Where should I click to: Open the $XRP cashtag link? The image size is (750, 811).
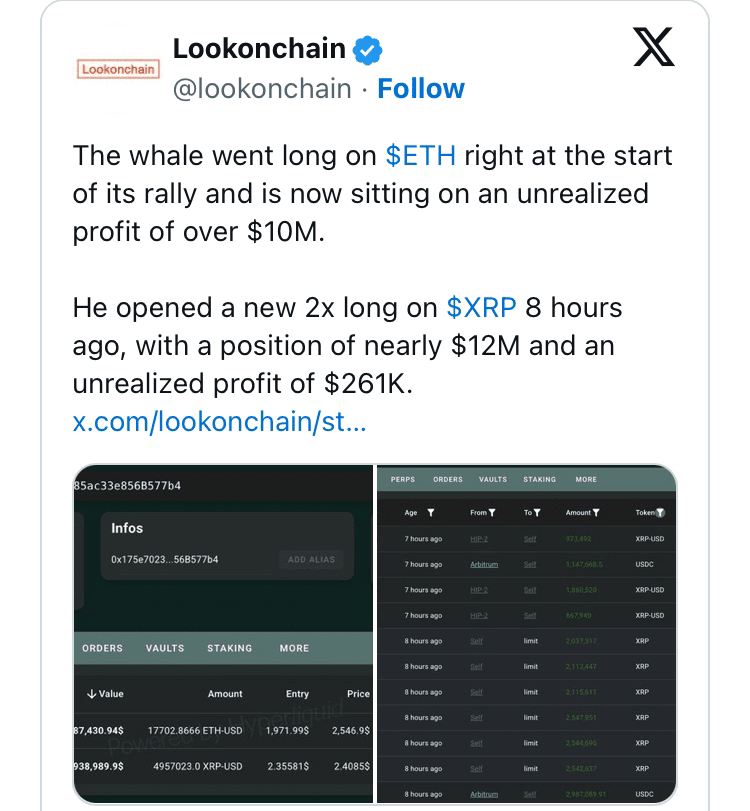[x=481, y=308]
